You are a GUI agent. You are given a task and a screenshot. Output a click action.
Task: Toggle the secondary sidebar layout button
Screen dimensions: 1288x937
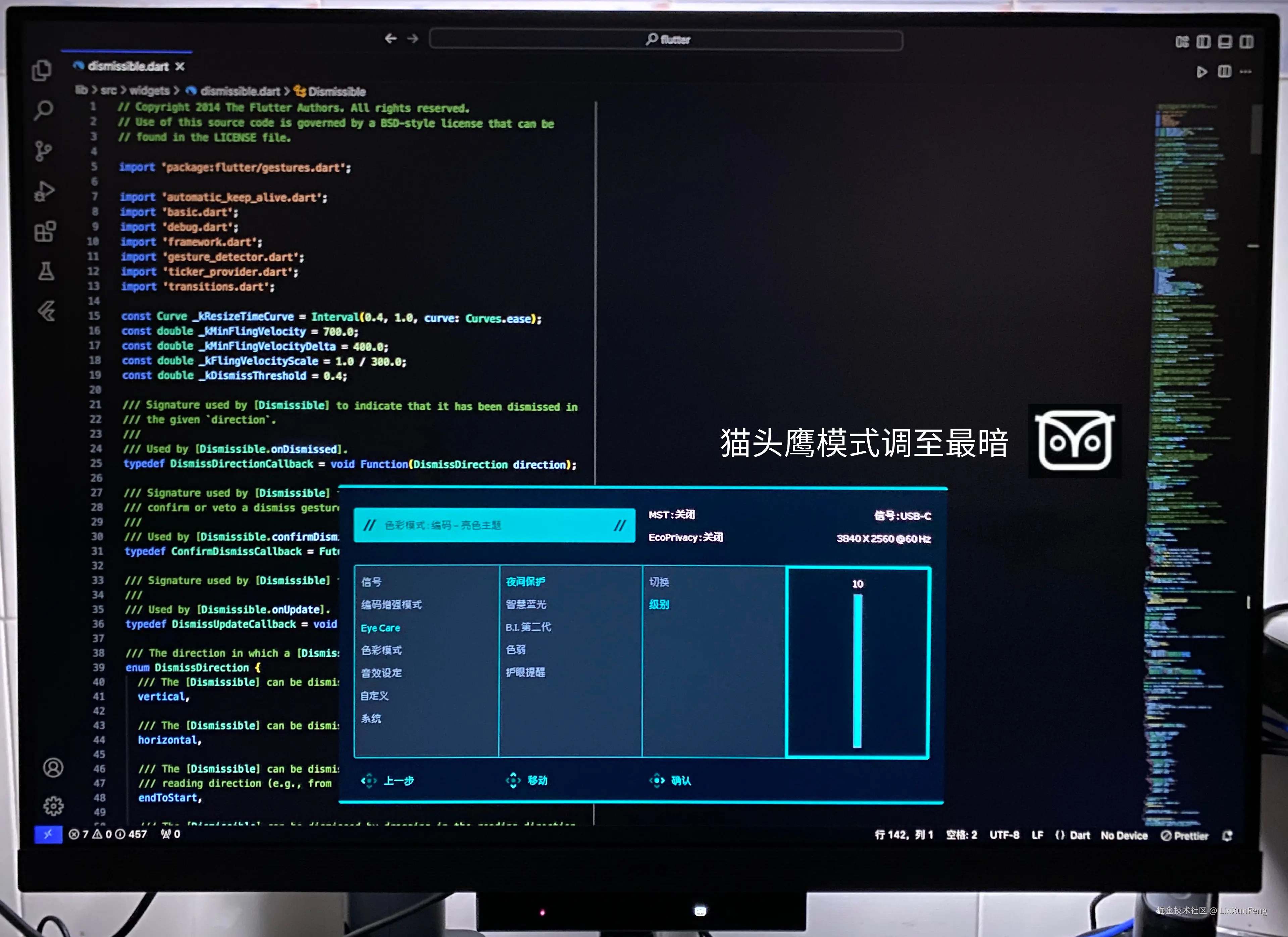click(1246, 42)
